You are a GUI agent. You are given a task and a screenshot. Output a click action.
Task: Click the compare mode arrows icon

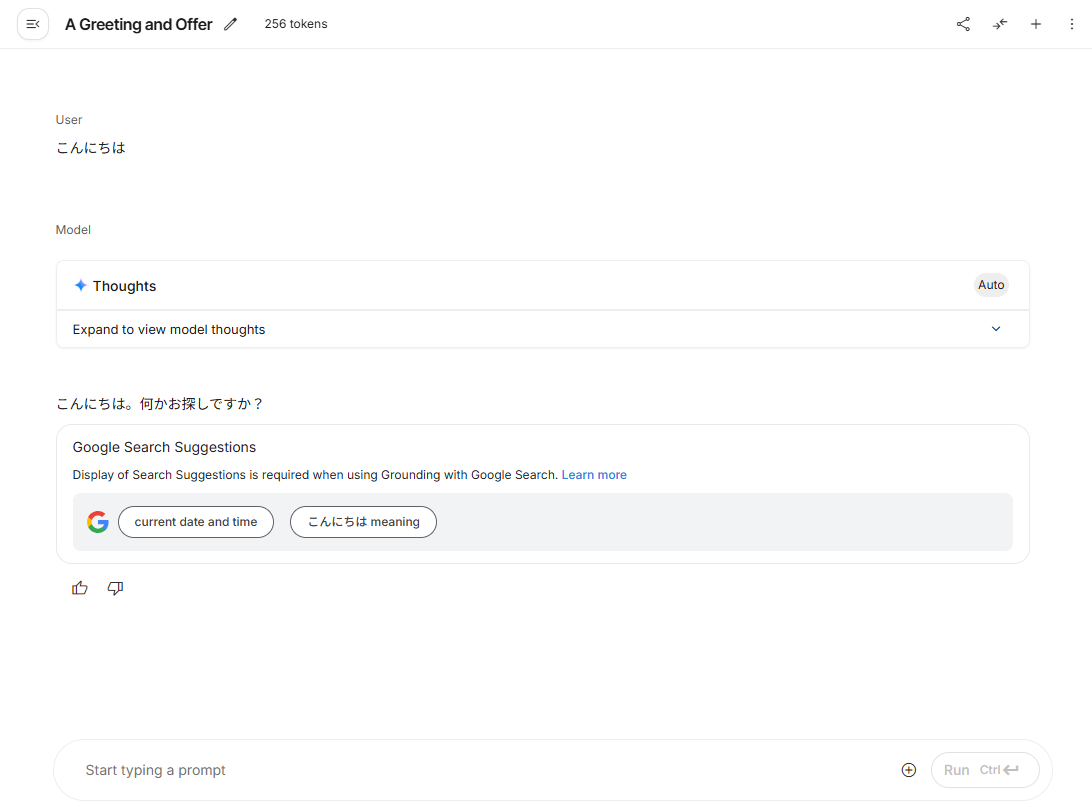[1000, 24]
